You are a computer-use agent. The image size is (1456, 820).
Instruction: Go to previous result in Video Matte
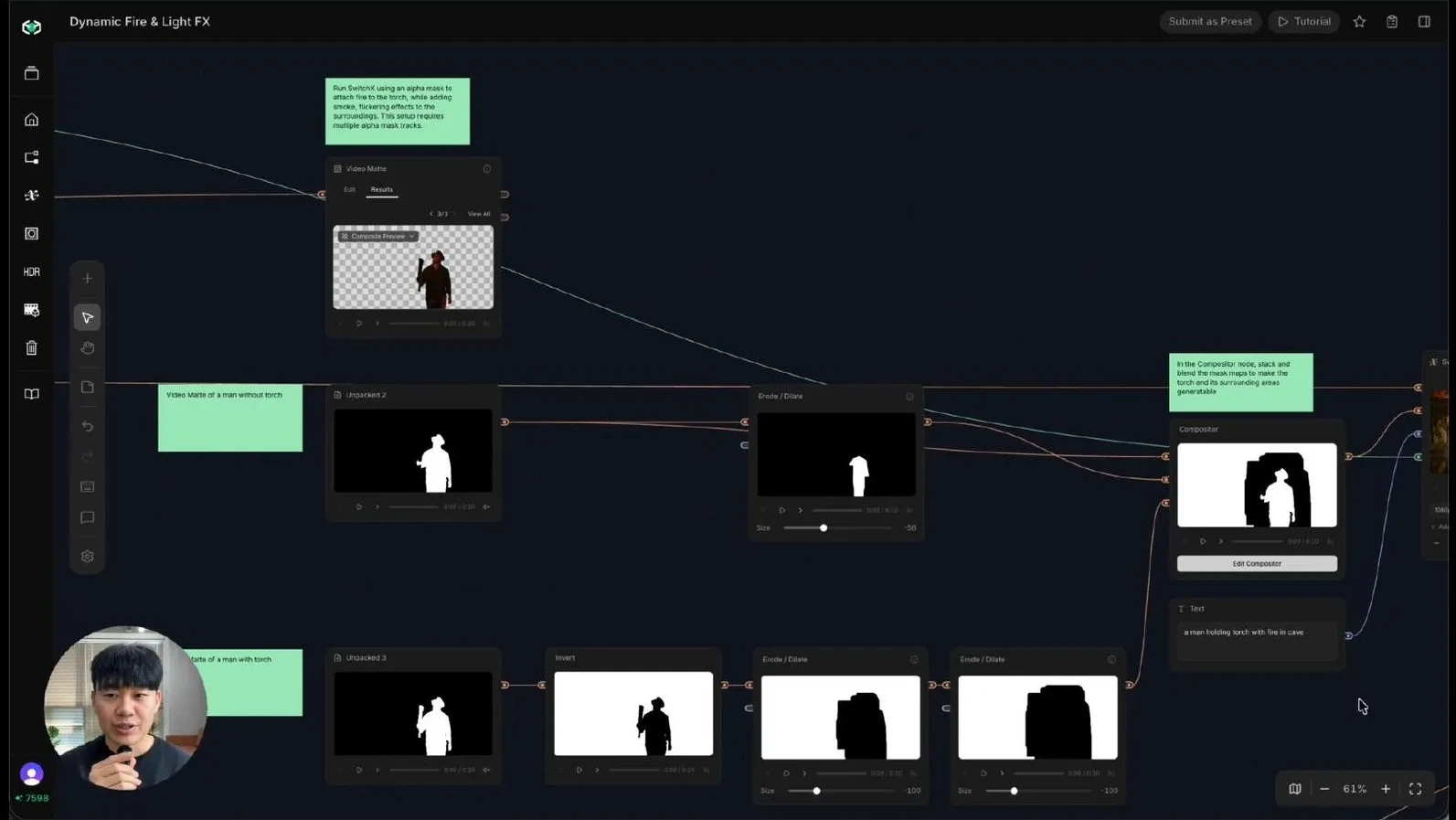tap(431, 214)
